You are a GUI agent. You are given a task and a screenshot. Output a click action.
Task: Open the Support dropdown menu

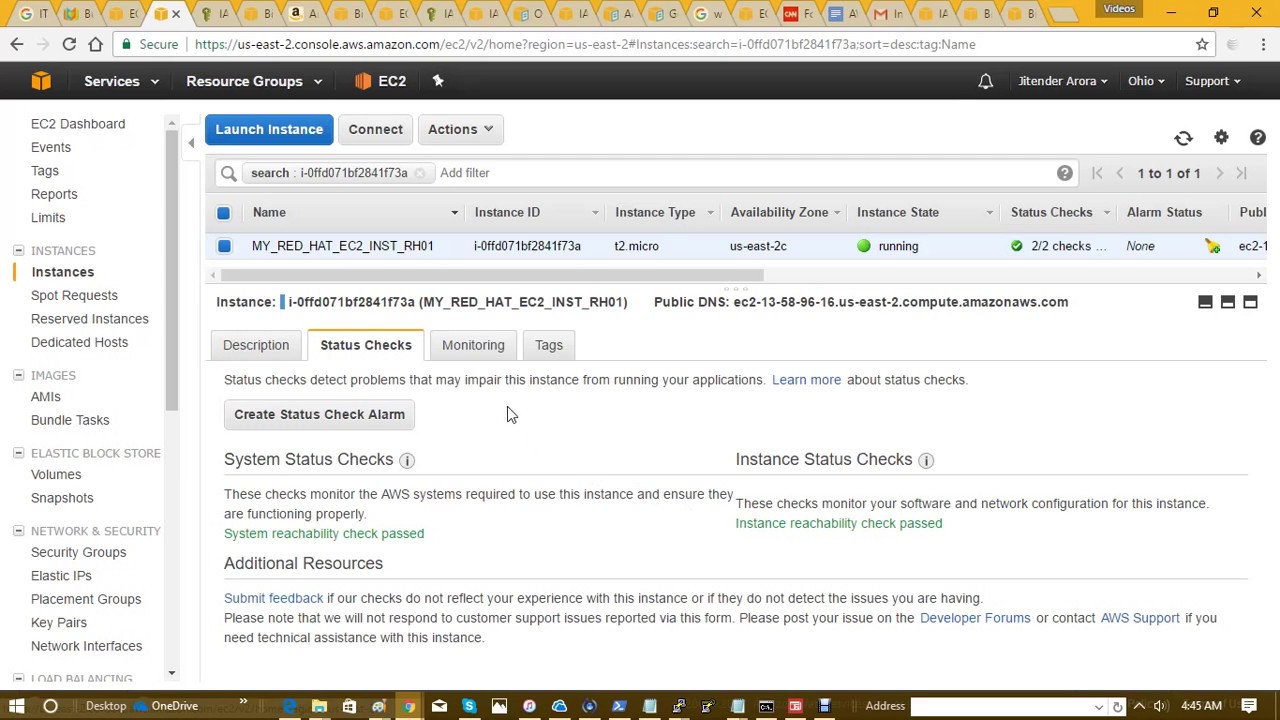point(1213,81)
